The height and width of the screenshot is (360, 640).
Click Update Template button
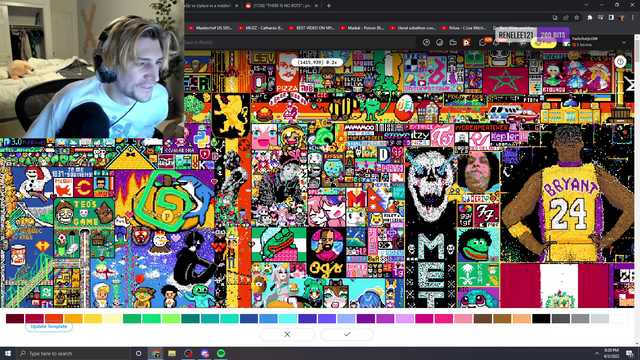pos(49,327)
